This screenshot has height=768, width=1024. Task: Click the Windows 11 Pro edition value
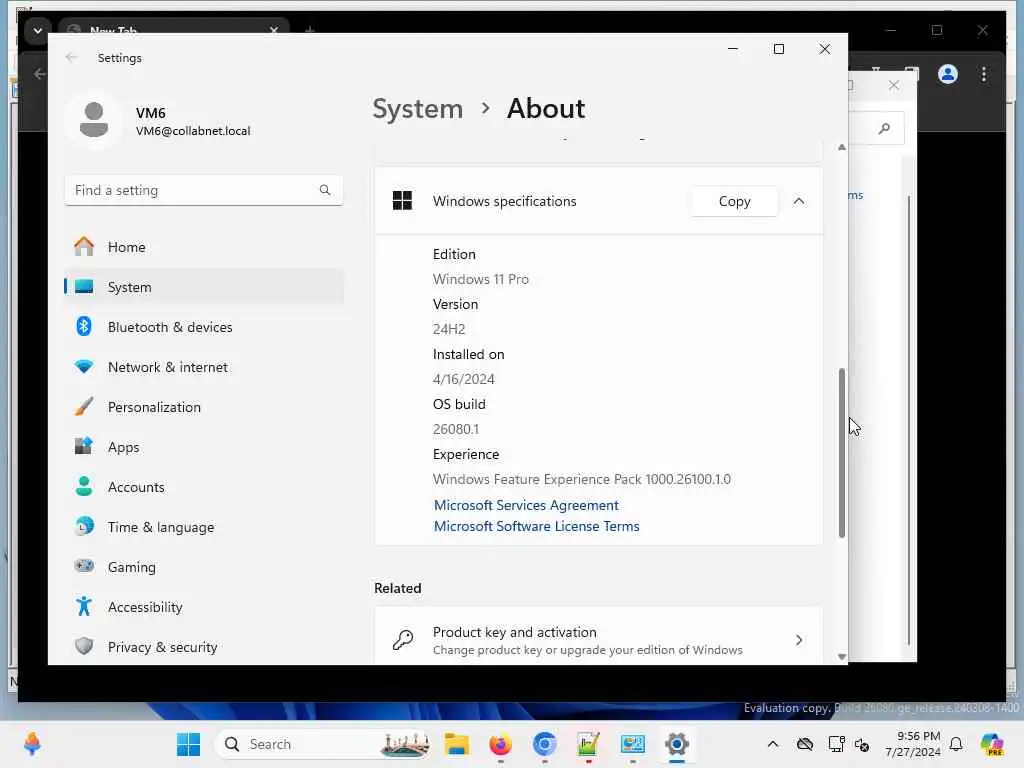tap(481, 279)
